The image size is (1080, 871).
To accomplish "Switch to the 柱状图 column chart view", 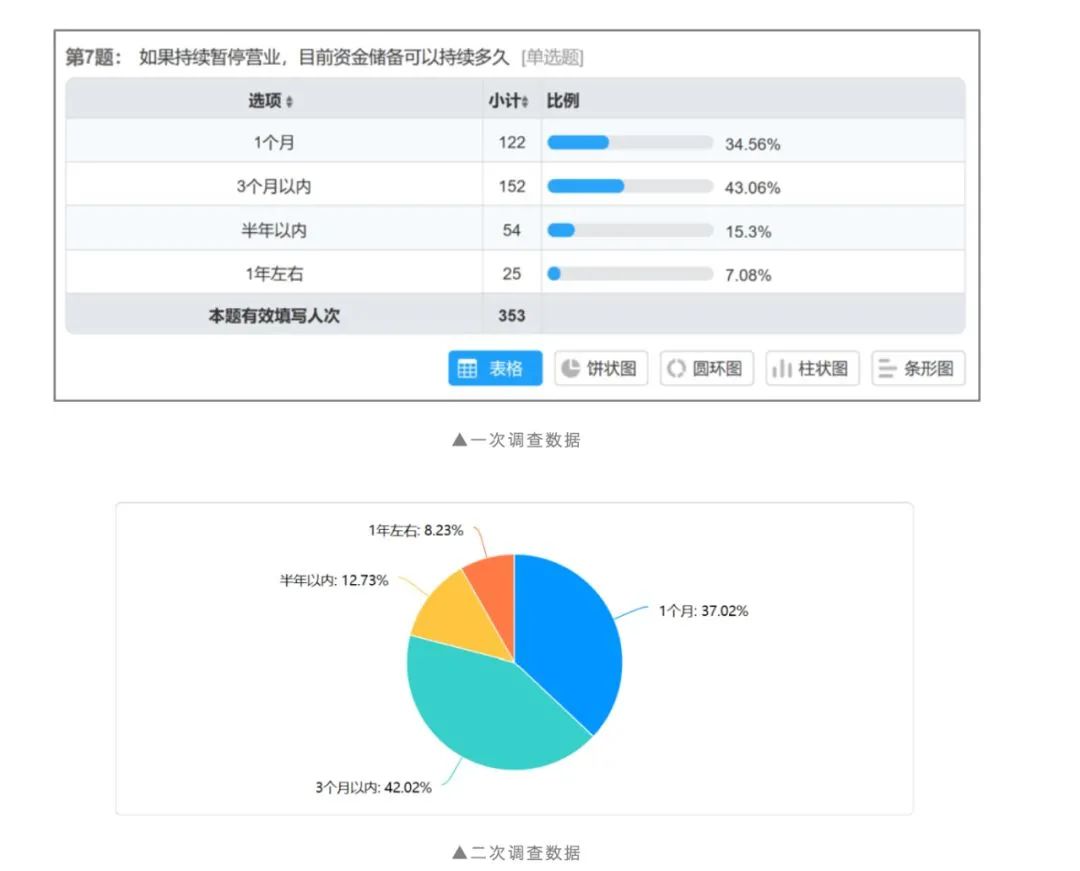I will pos(812,368).
